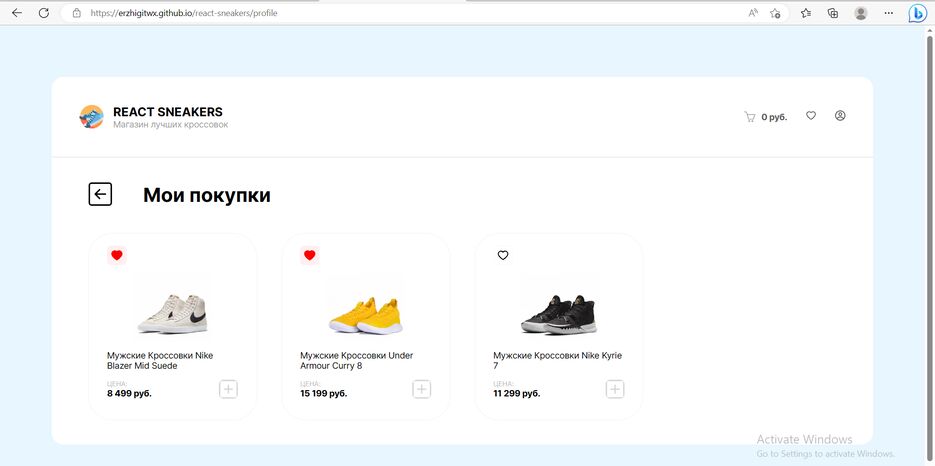This screenshot has width=935, height=466.
Task: Click the REACT SNEAKERS title
Action: (x=168, y=112)
